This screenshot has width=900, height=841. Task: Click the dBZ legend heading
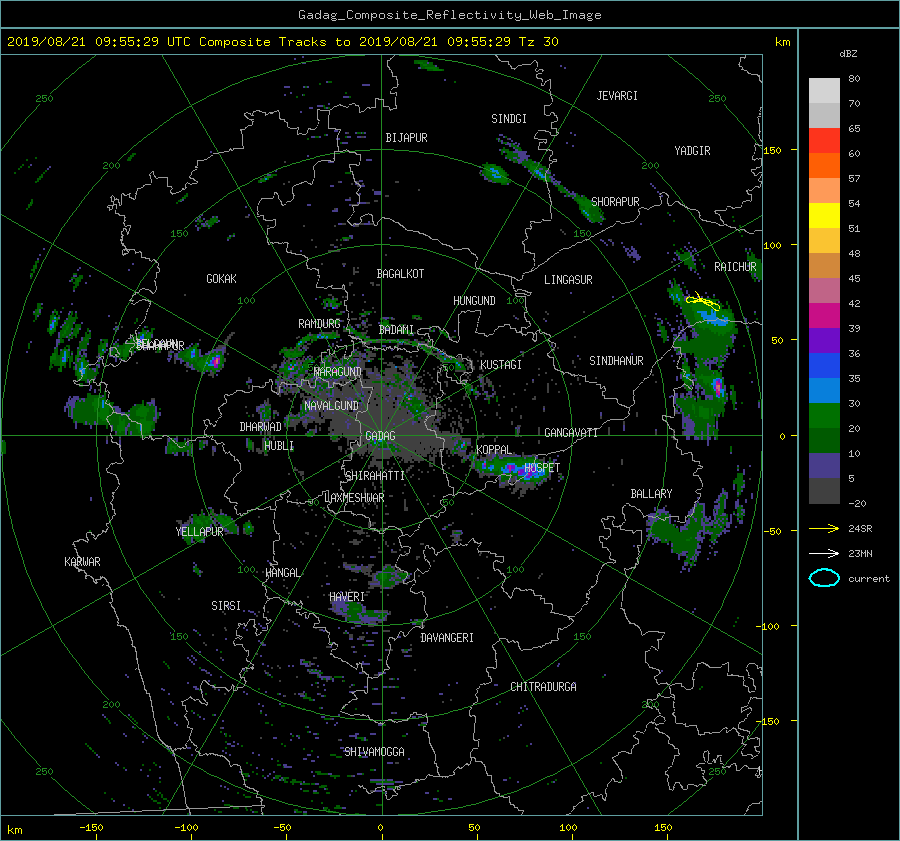[848, 54]
